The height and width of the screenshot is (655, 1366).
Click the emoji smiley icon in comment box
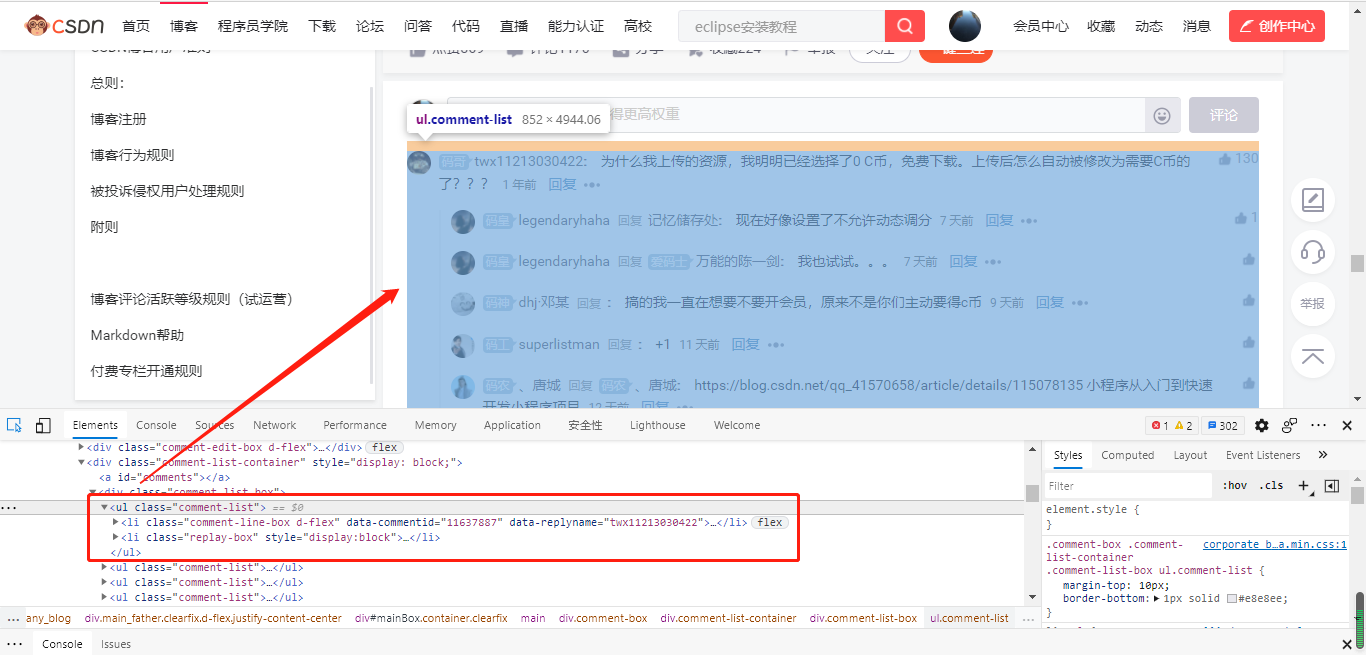pyautogui.click(x=1162, y=116)
